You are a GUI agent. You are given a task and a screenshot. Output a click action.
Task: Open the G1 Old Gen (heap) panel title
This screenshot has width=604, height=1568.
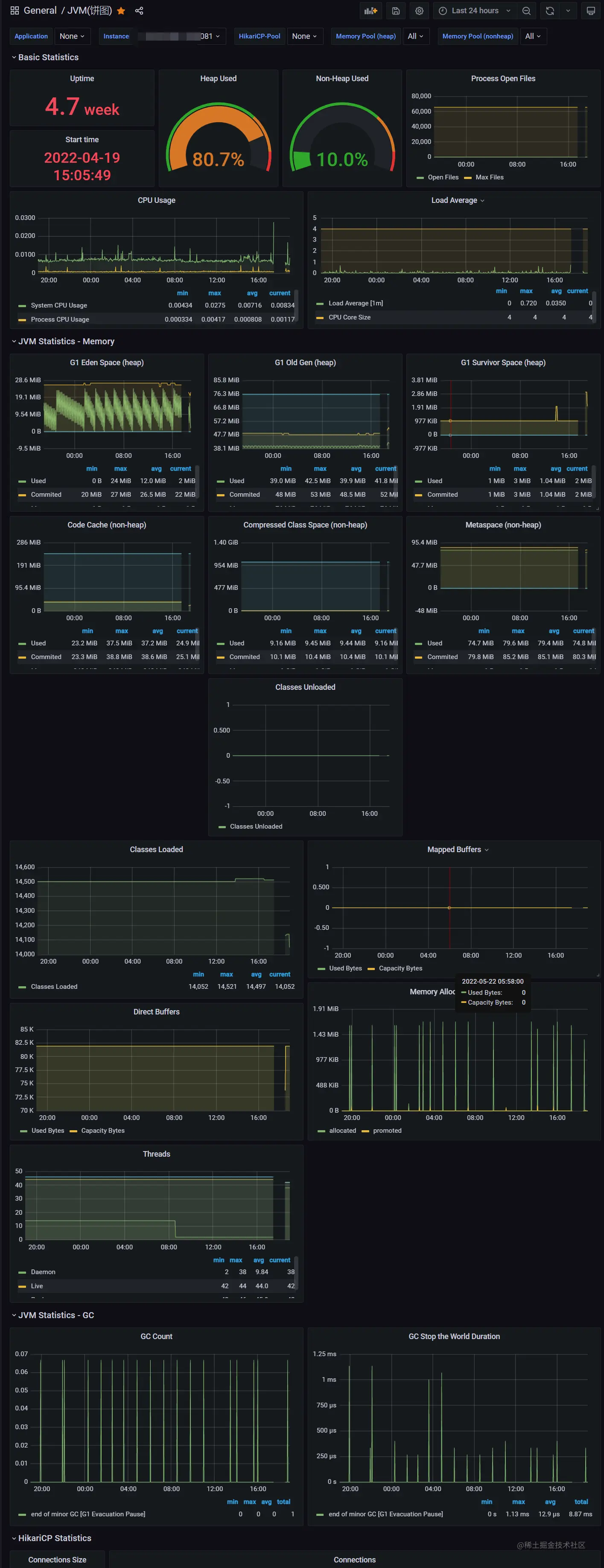[305, 362]
